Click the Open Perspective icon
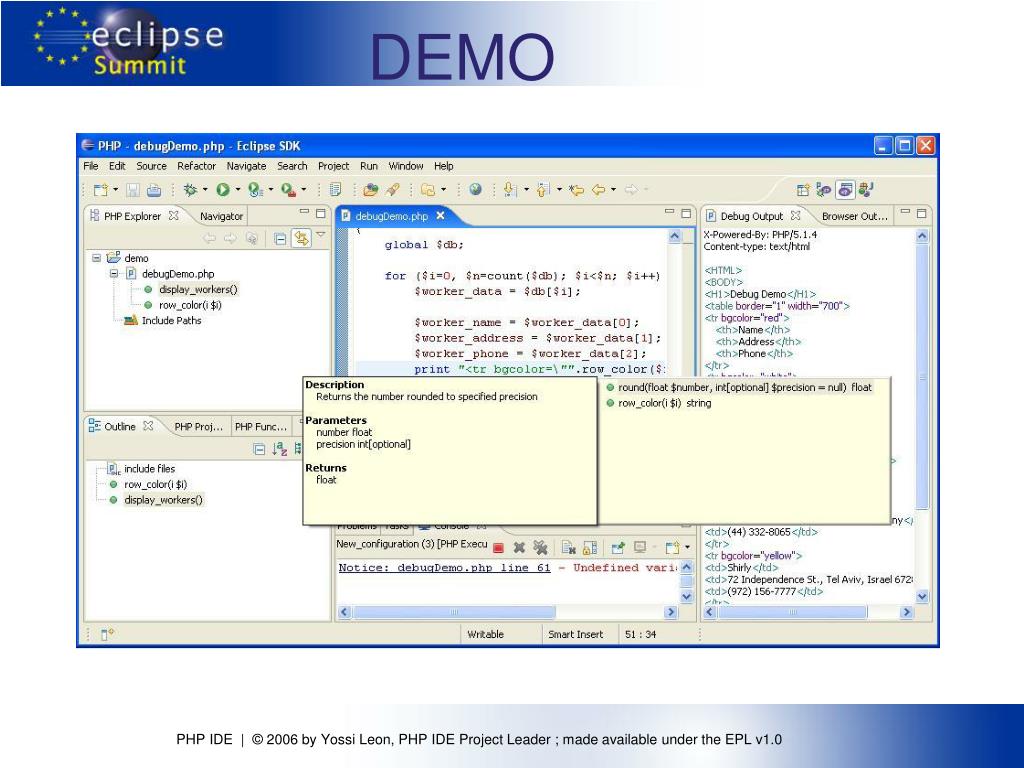The width and height of the screenshot is (1024, 768). pyautogui.click(x=803, y=190)
